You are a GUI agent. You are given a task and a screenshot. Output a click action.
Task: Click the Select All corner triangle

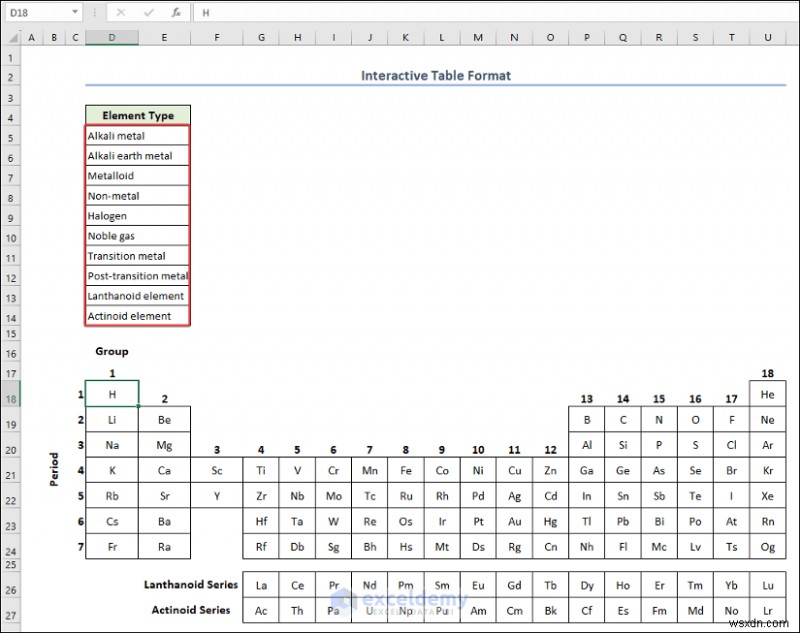(x=14, y=38)
